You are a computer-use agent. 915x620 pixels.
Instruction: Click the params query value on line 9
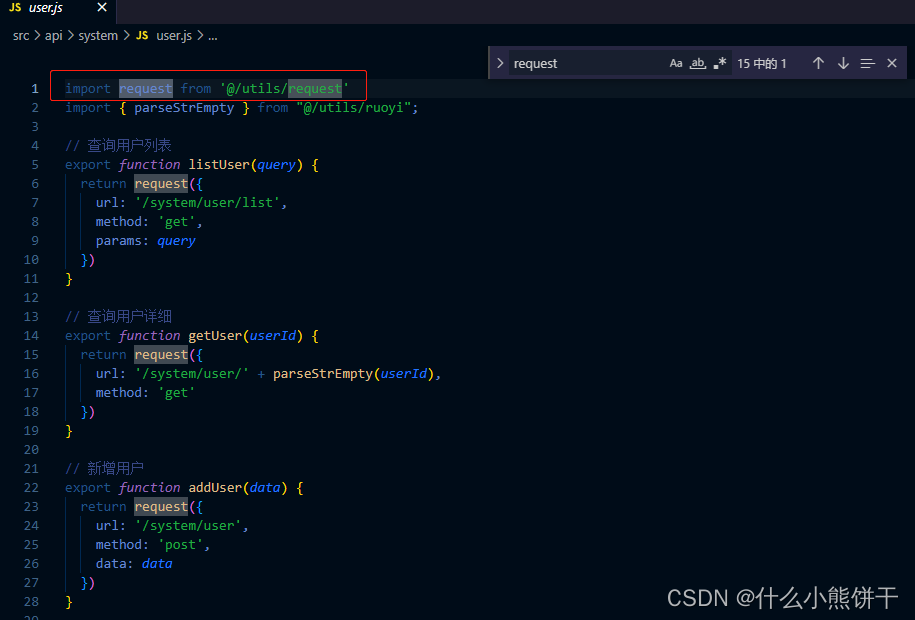coord(176,241)
